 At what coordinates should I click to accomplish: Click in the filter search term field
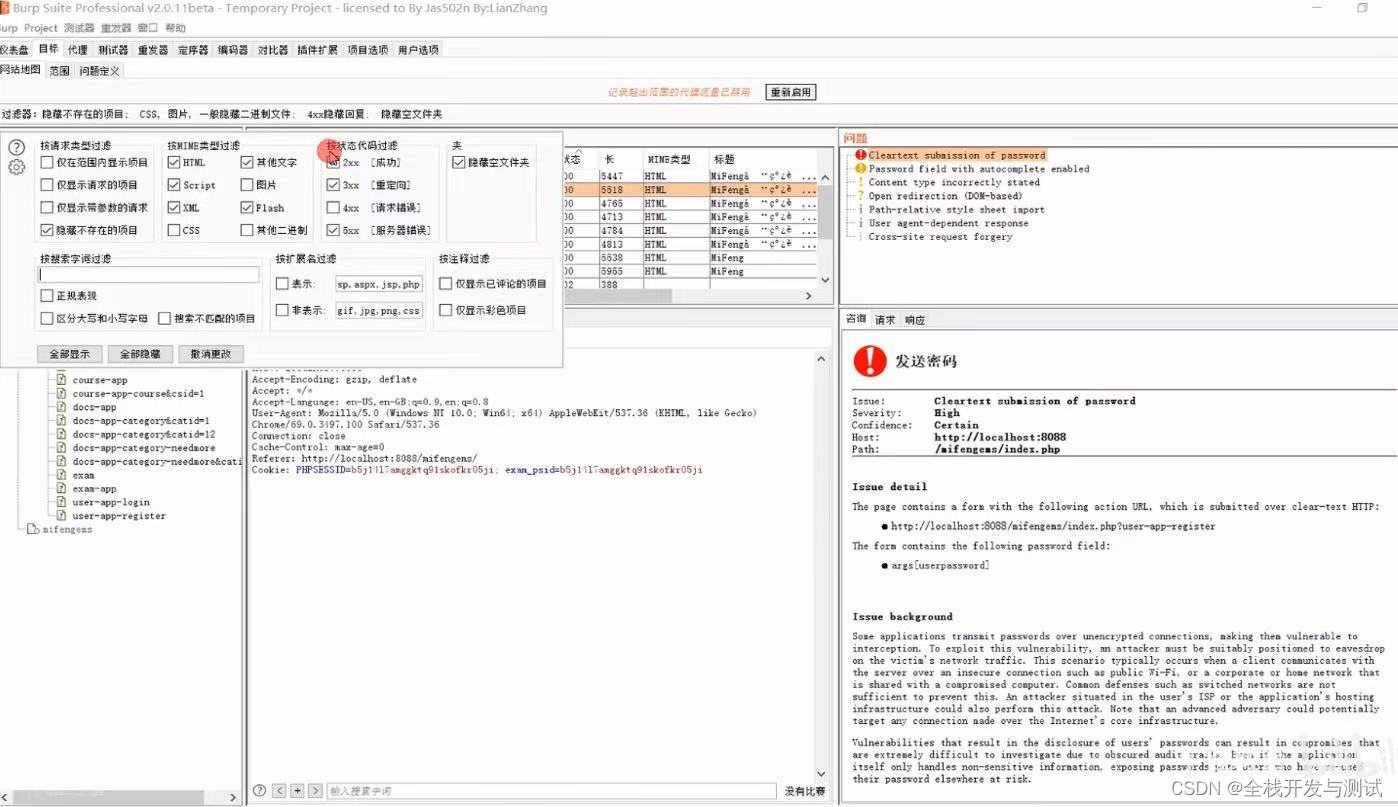click(x=149, y=274)
